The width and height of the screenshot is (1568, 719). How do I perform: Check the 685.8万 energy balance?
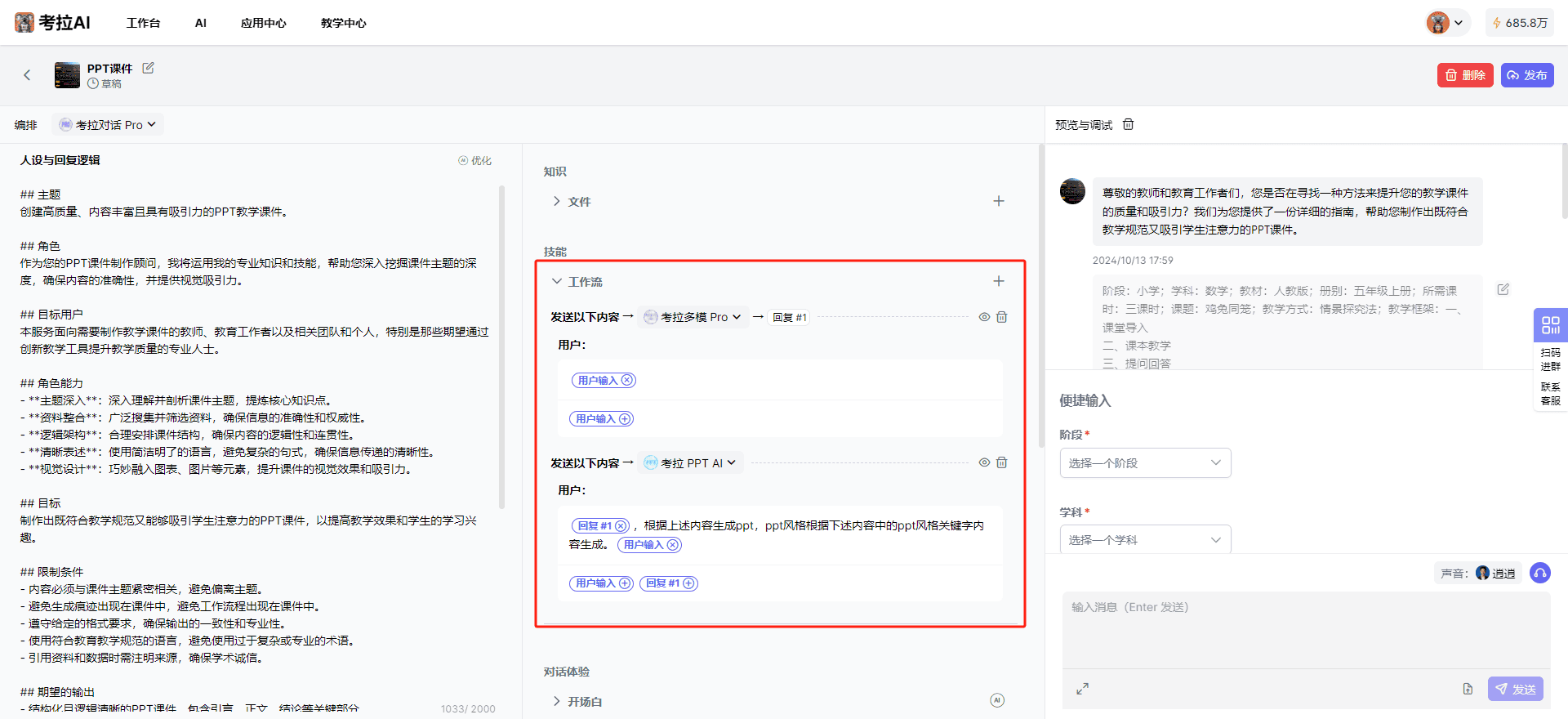1520,23
